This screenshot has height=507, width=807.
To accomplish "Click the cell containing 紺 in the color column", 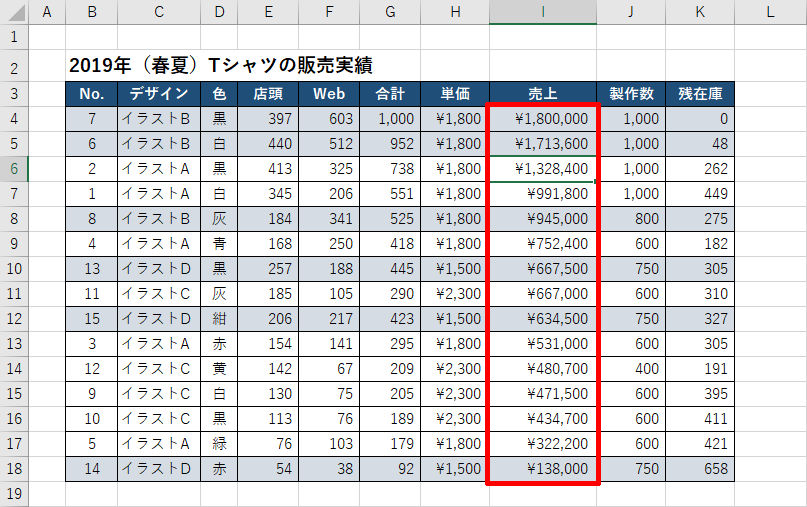I will coord(219,319).
